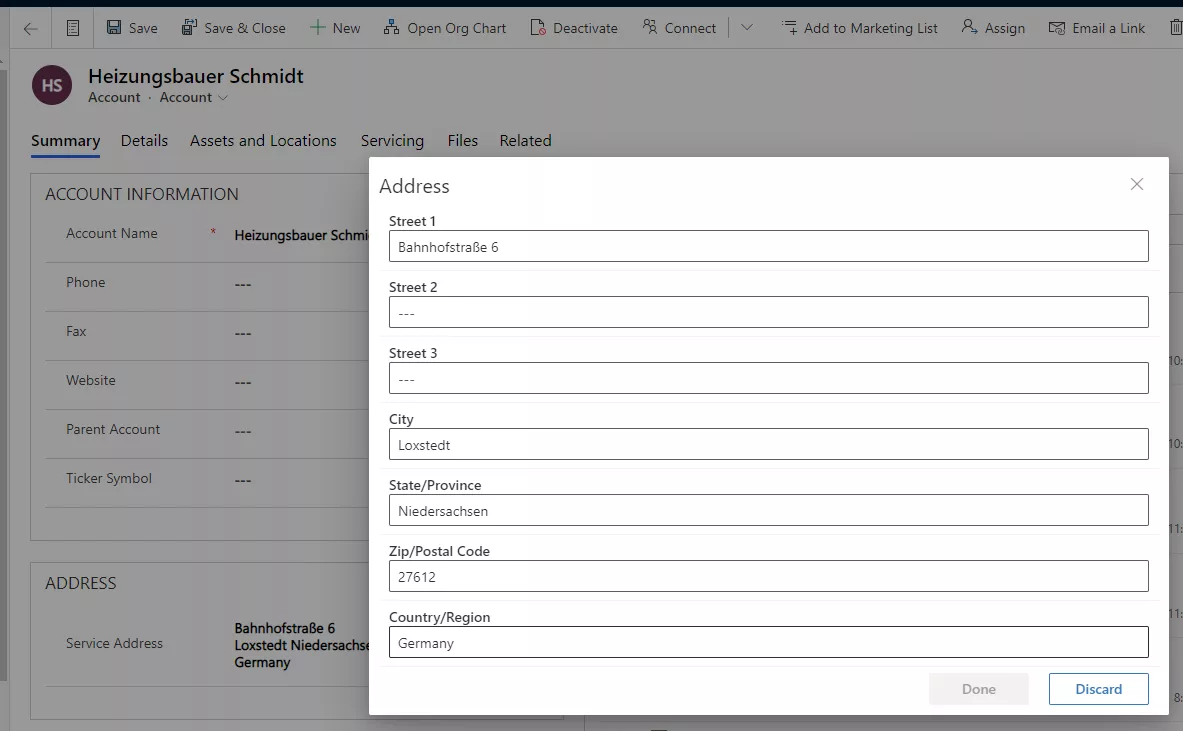Select the Zip/Postal Code field
This screenshot has height=731, width=1183.
[x=768, y=577]
